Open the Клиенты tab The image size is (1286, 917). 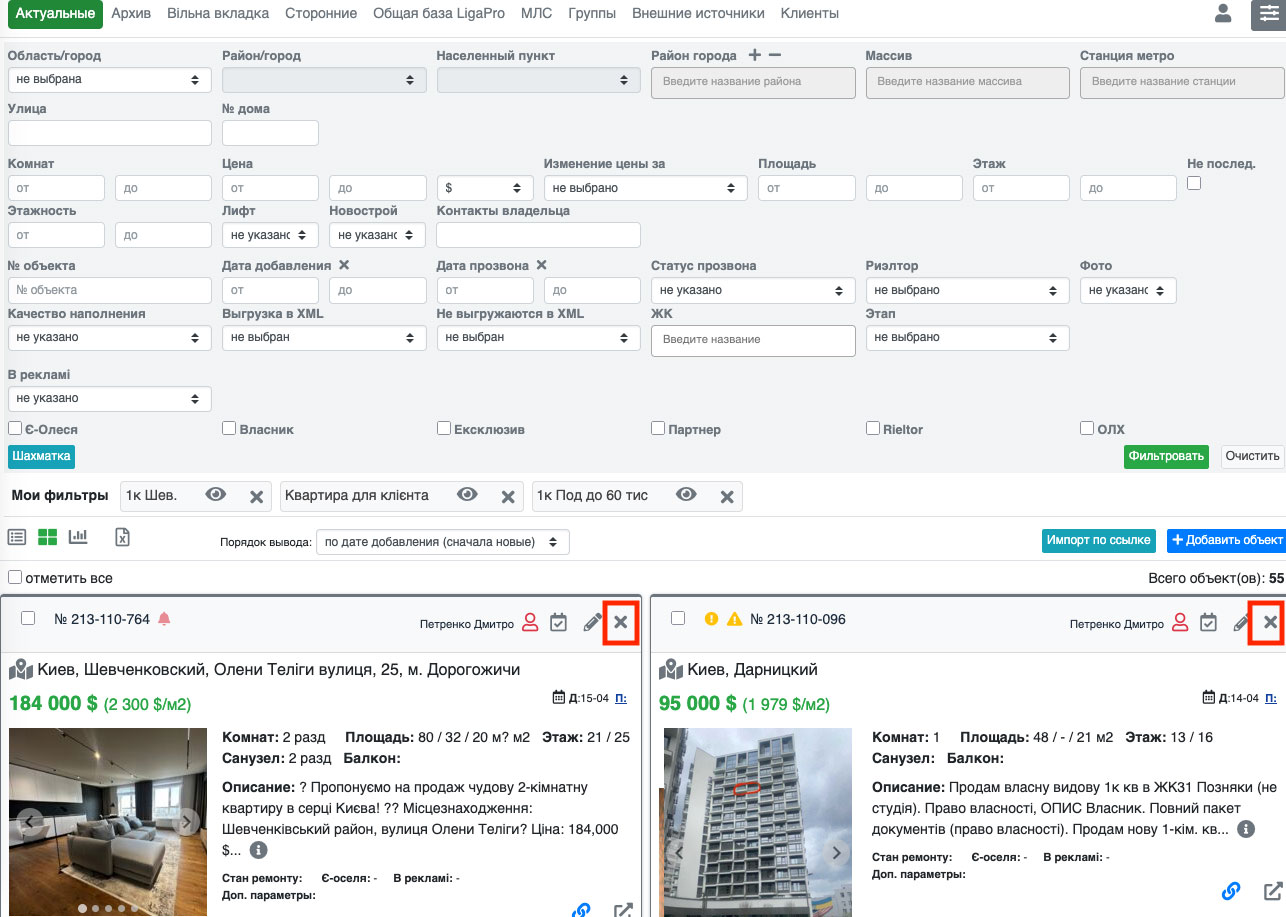coord(810,14)
